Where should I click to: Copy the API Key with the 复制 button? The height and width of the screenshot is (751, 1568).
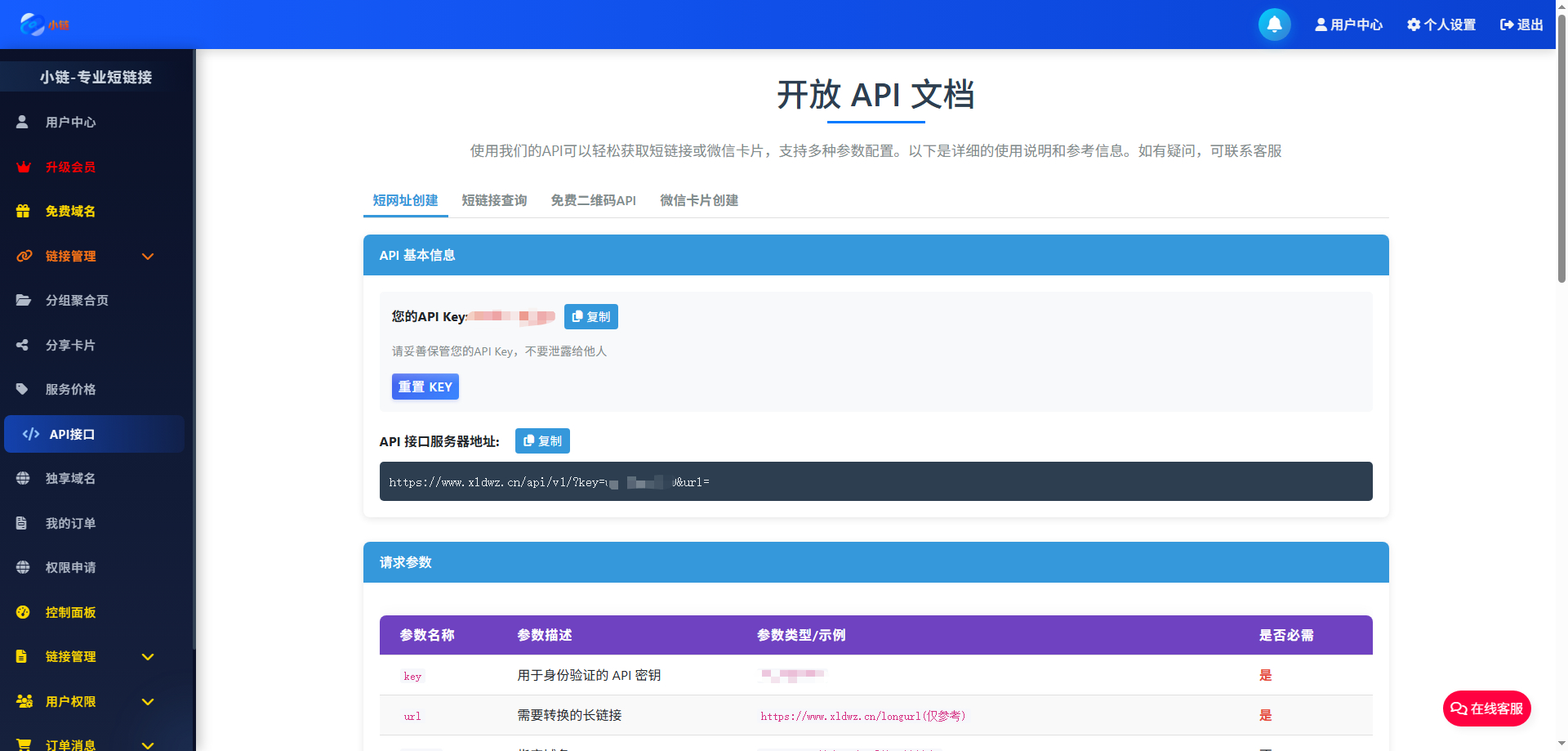590,316
